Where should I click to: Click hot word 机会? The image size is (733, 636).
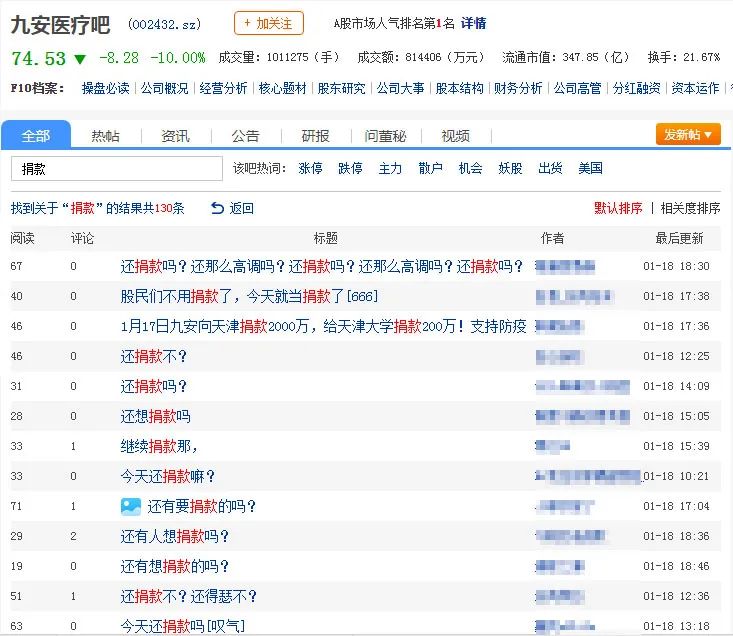click(x=470, y=168)
